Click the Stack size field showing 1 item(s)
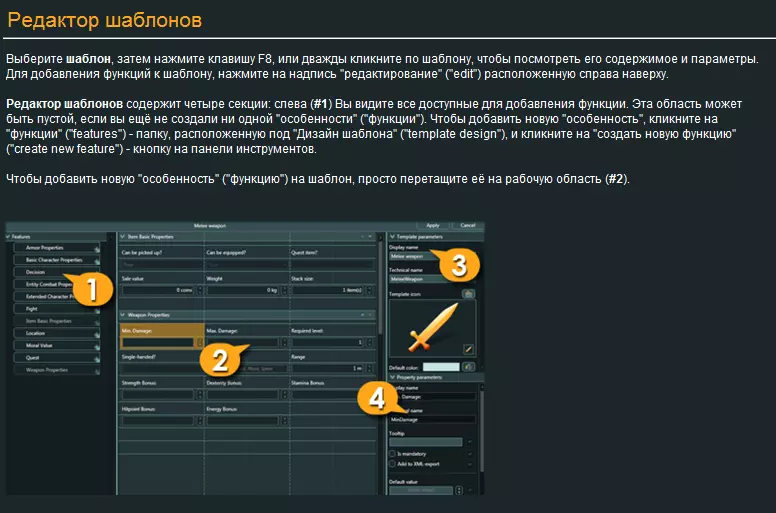The height and width of the screenshot is (513, 776). (328, 290)
